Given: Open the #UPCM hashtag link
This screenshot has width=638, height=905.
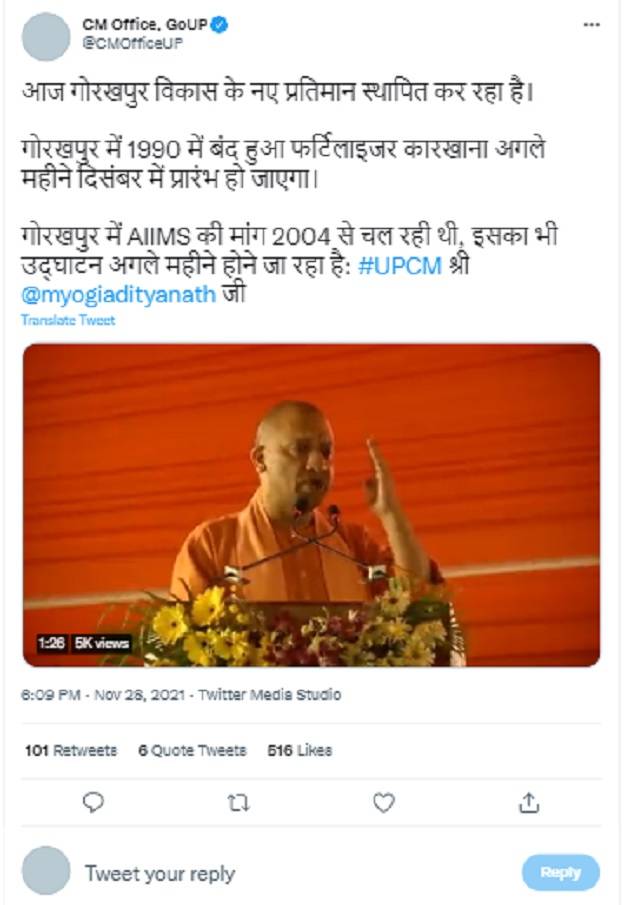Looking at the screenshot, I should tap(400, 266).
